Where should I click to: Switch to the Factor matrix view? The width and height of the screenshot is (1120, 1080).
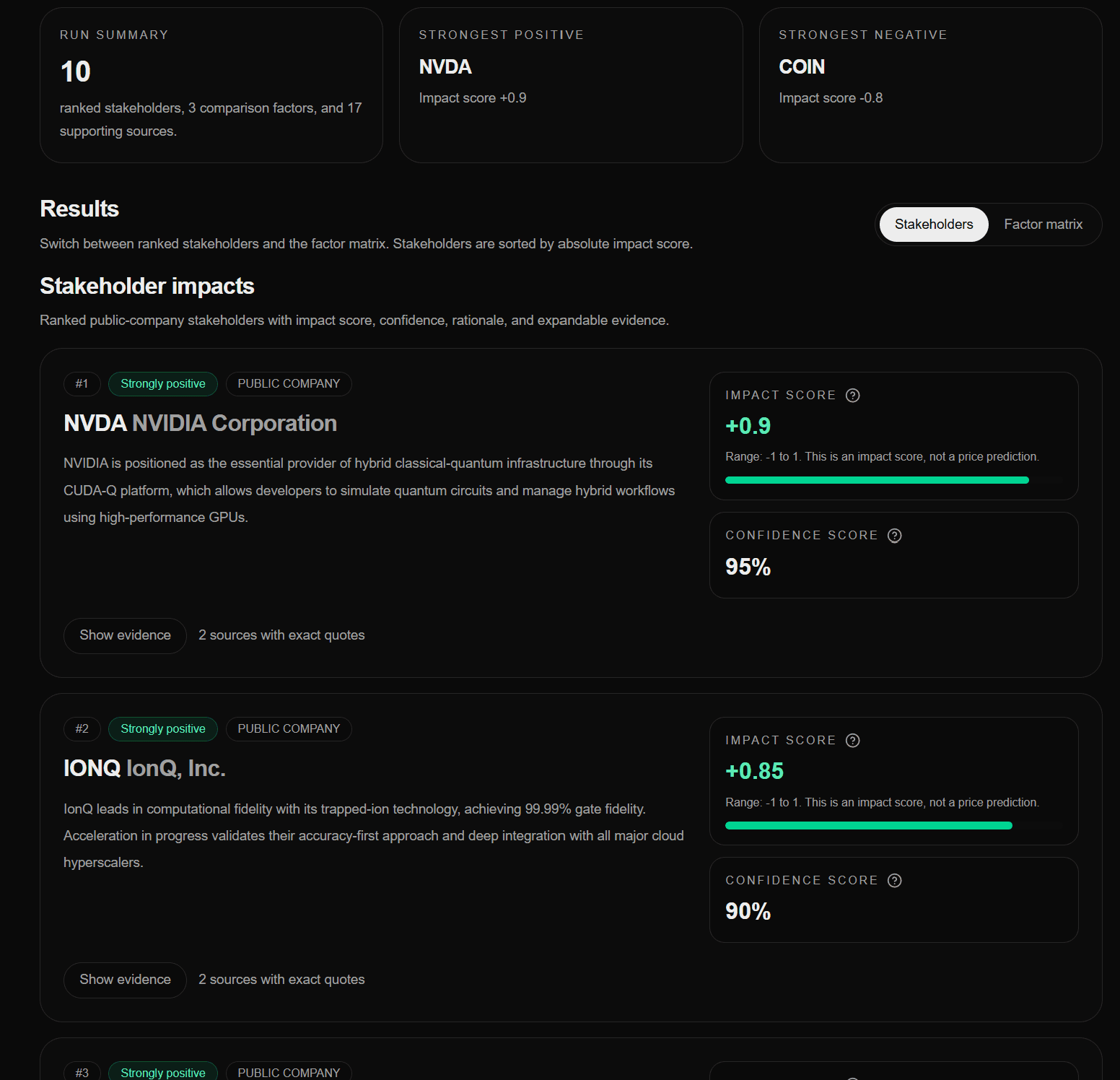(x=1043, y=224)
